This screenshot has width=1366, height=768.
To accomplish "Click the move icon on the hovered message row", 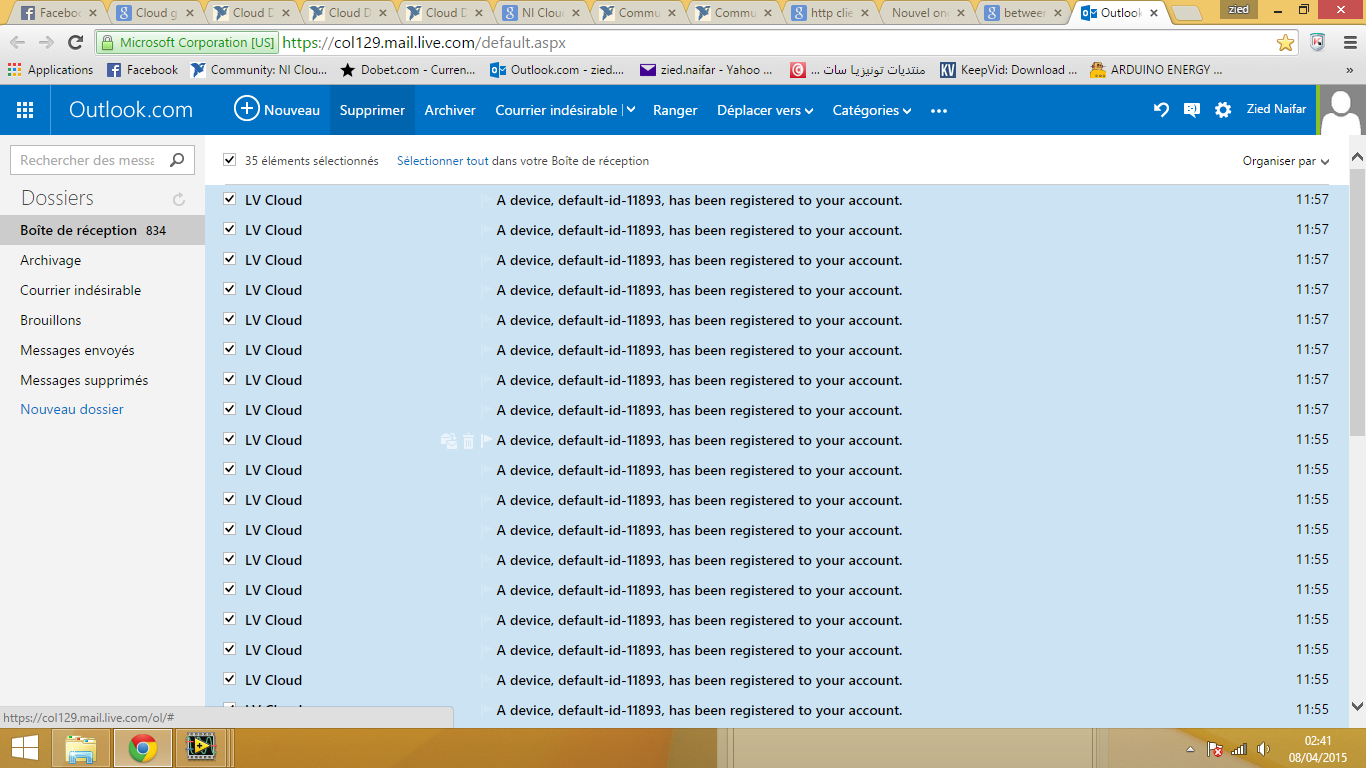I will click(x=448, y=440).
